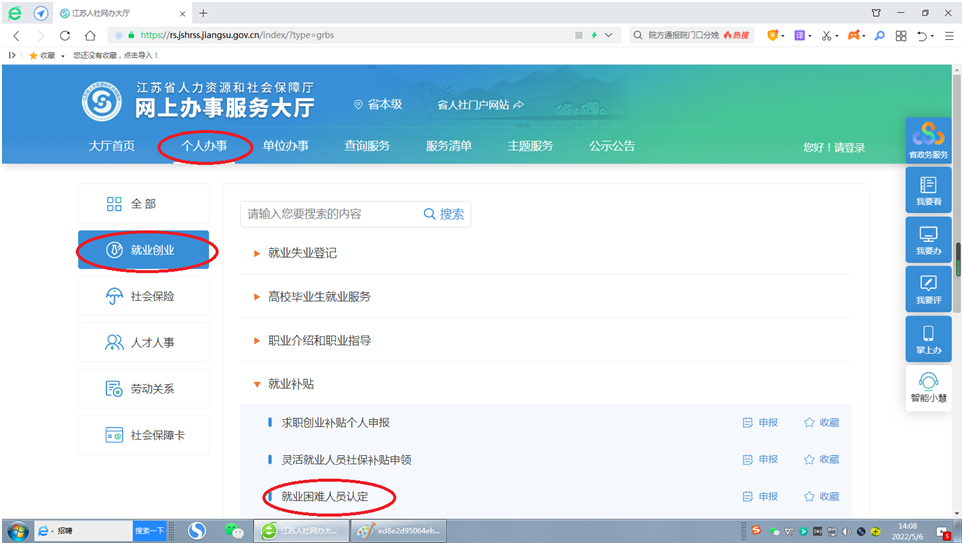Select 社会保险 in the left category menu
This screenshot has width=964, height=545.
[x=143, y=297]
